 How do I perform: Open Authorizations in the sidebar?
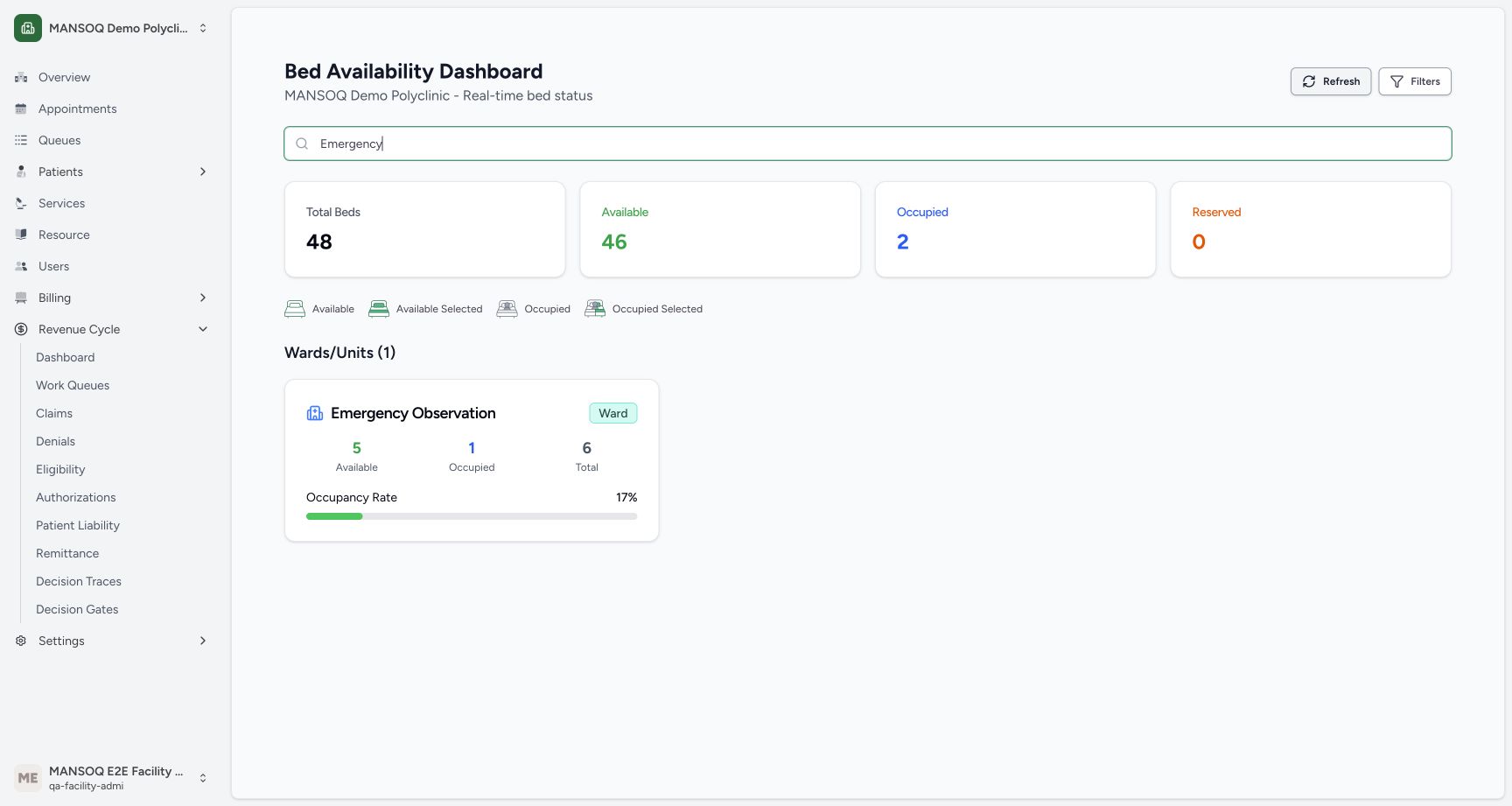(x=76, y=497)
